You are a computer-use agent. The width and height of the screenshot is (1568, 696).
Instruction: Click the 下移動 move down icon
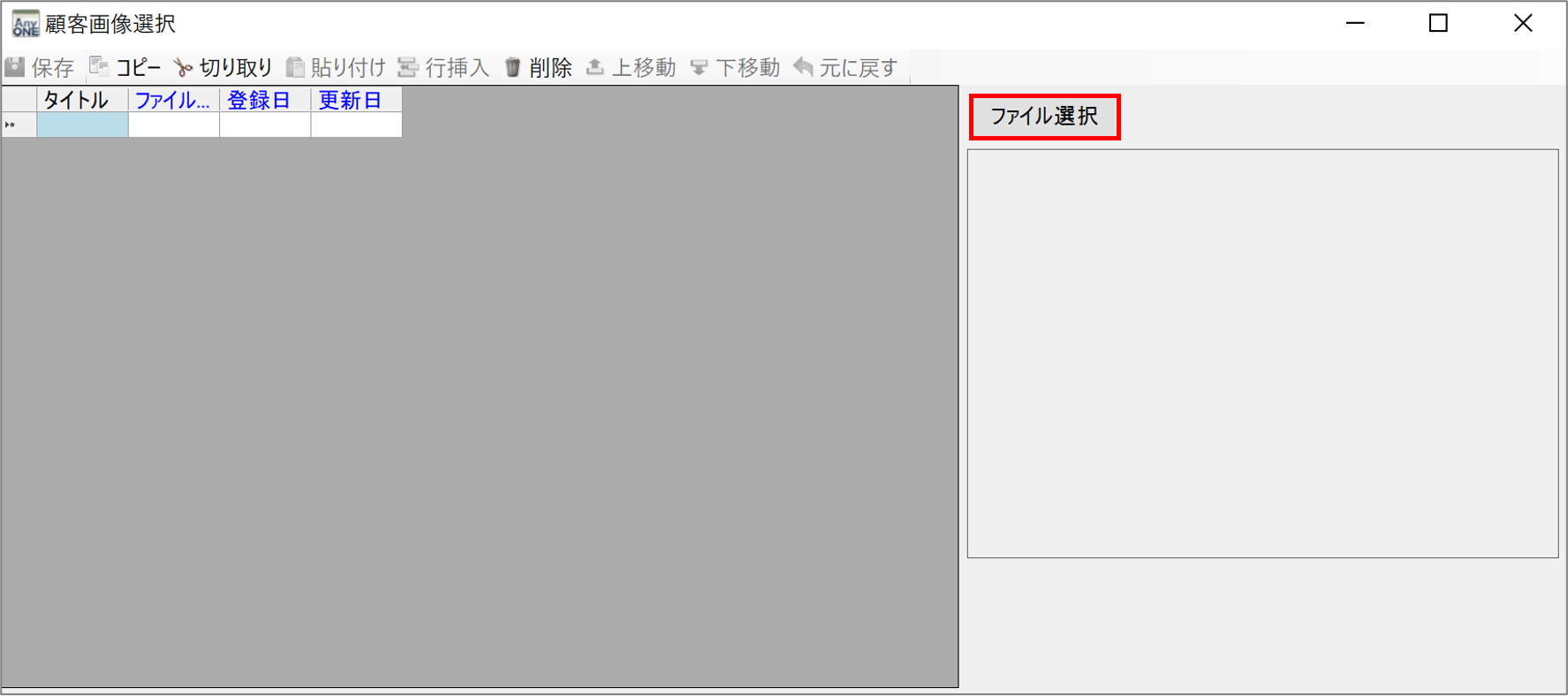tap(699, 67)
